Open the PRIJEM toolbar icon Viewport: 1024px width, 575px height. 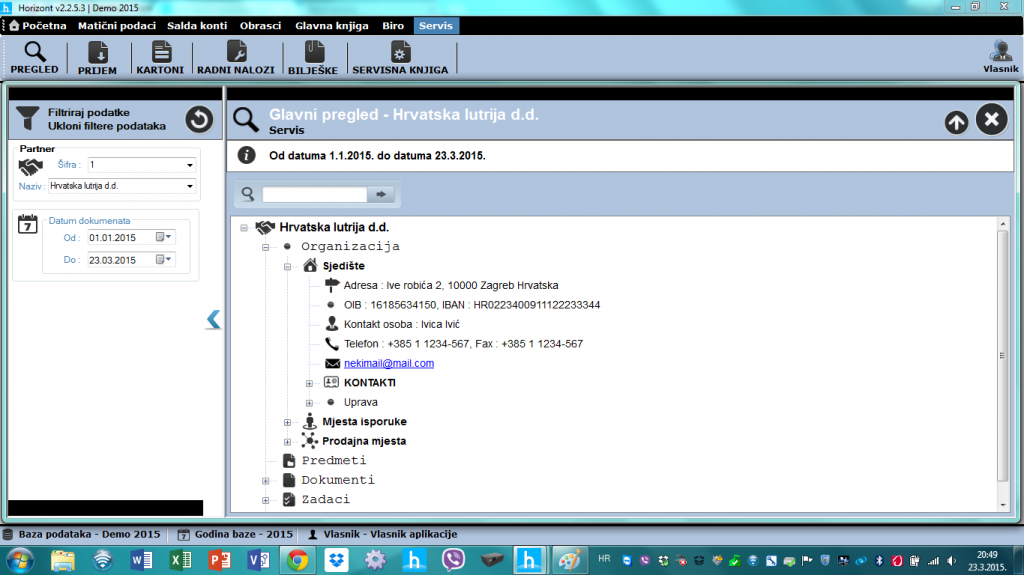click(97, 58)
